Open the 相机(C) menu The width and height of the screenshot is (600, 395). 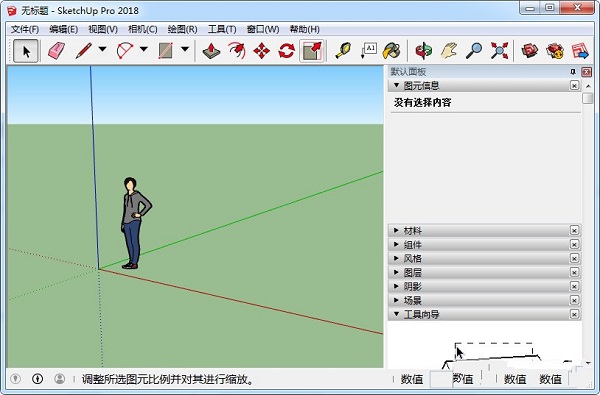143,29
